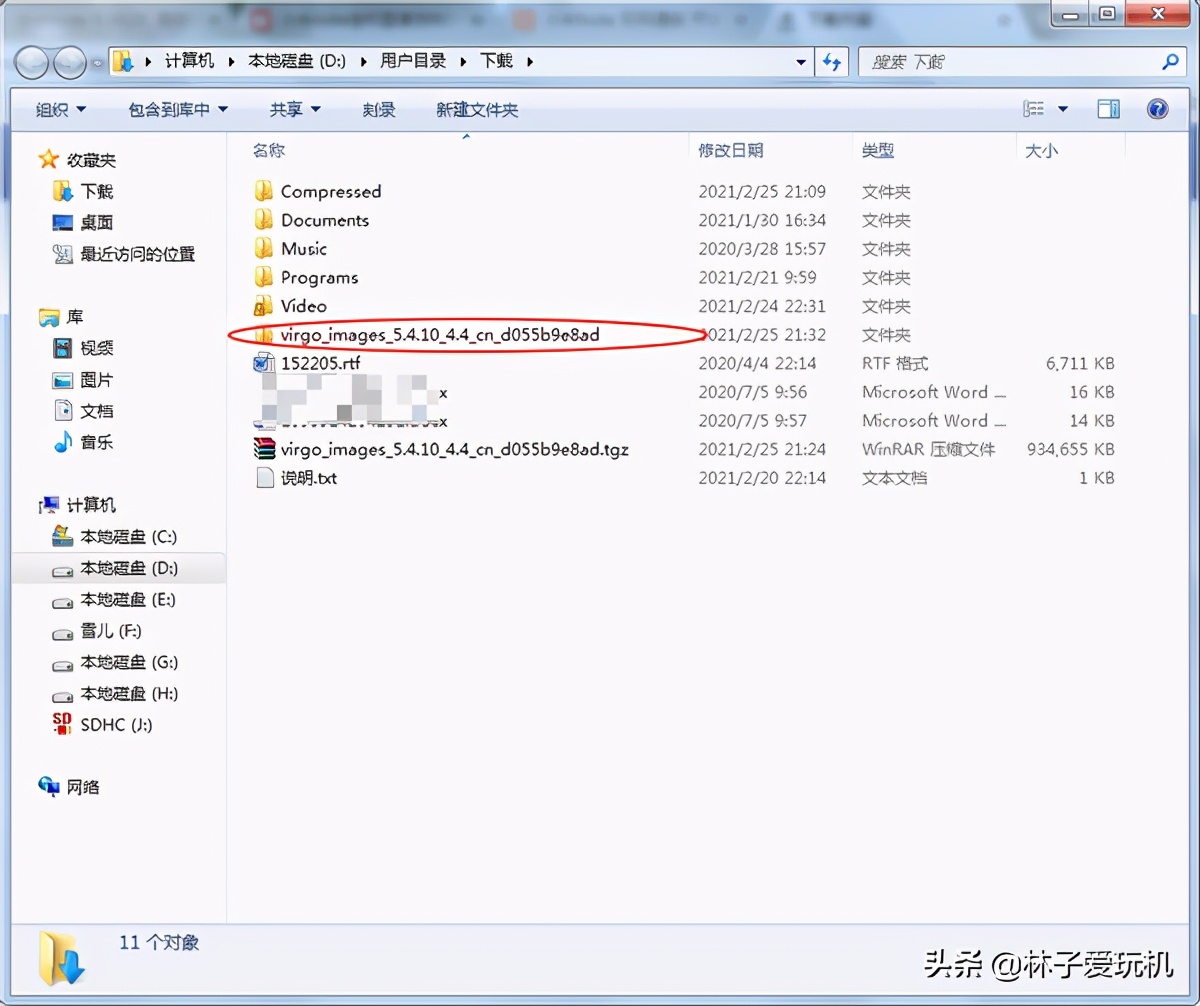Refresh the folder via address bar refresh icon

pyautogui.click(x=831, y=62)
